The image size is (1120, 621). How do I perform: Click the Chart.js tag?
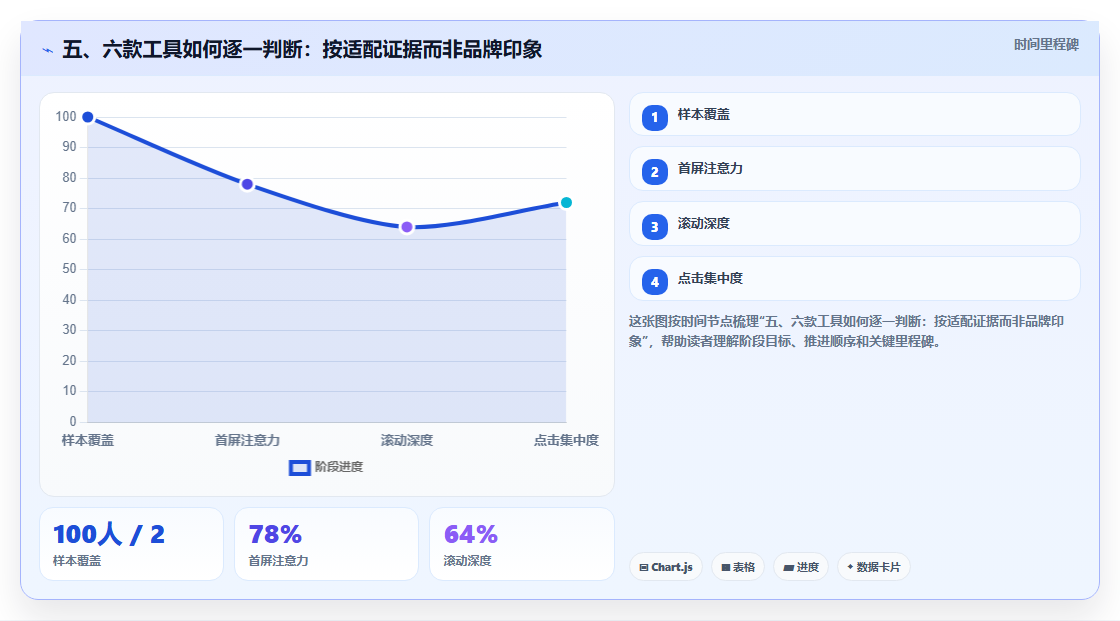[x=666, y=567]
